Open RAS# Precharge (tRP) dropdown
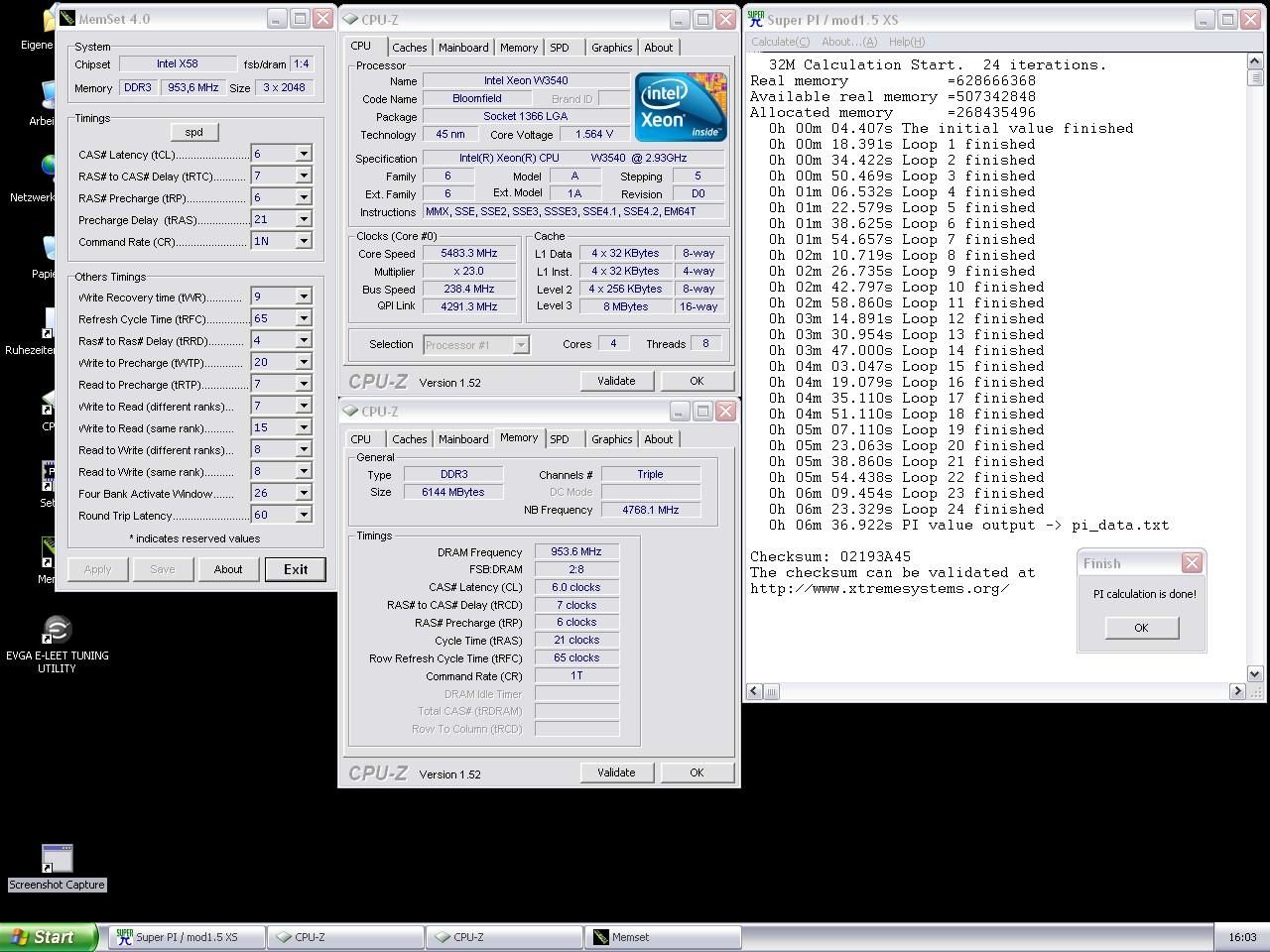The width and height of the screenshot is (1270, 952). coord(304,197)
